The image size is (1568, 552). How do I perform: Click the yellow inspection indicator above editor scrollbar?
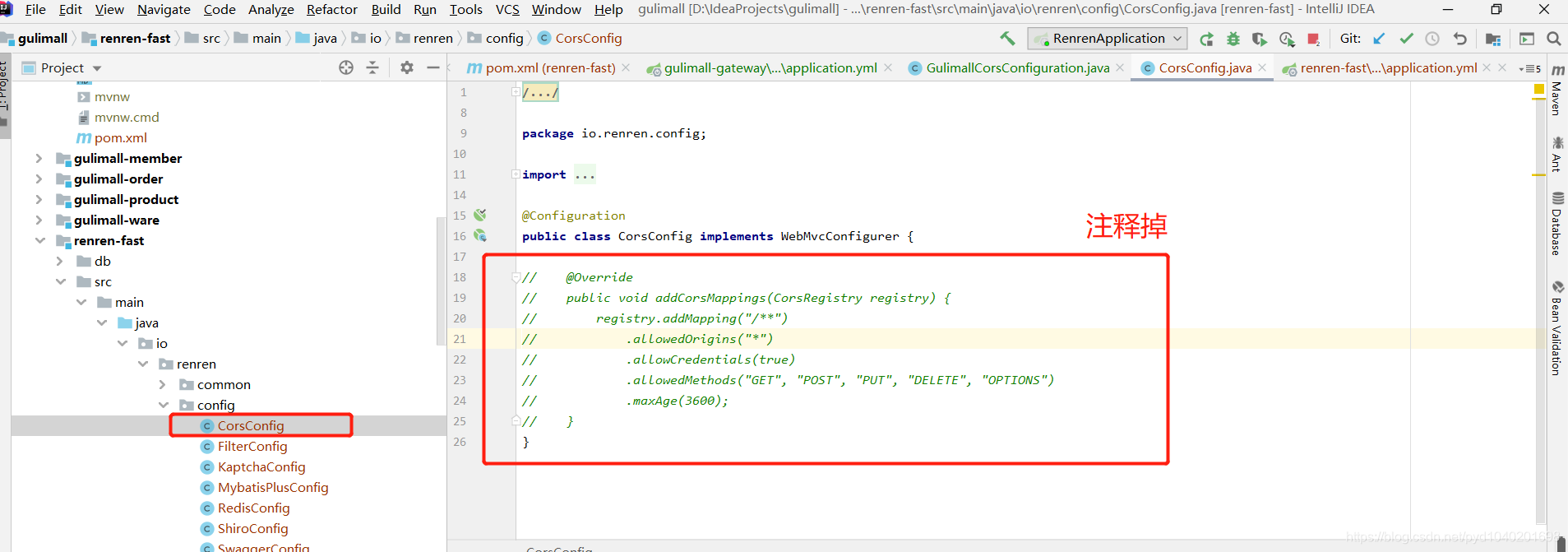[1538, 90]
